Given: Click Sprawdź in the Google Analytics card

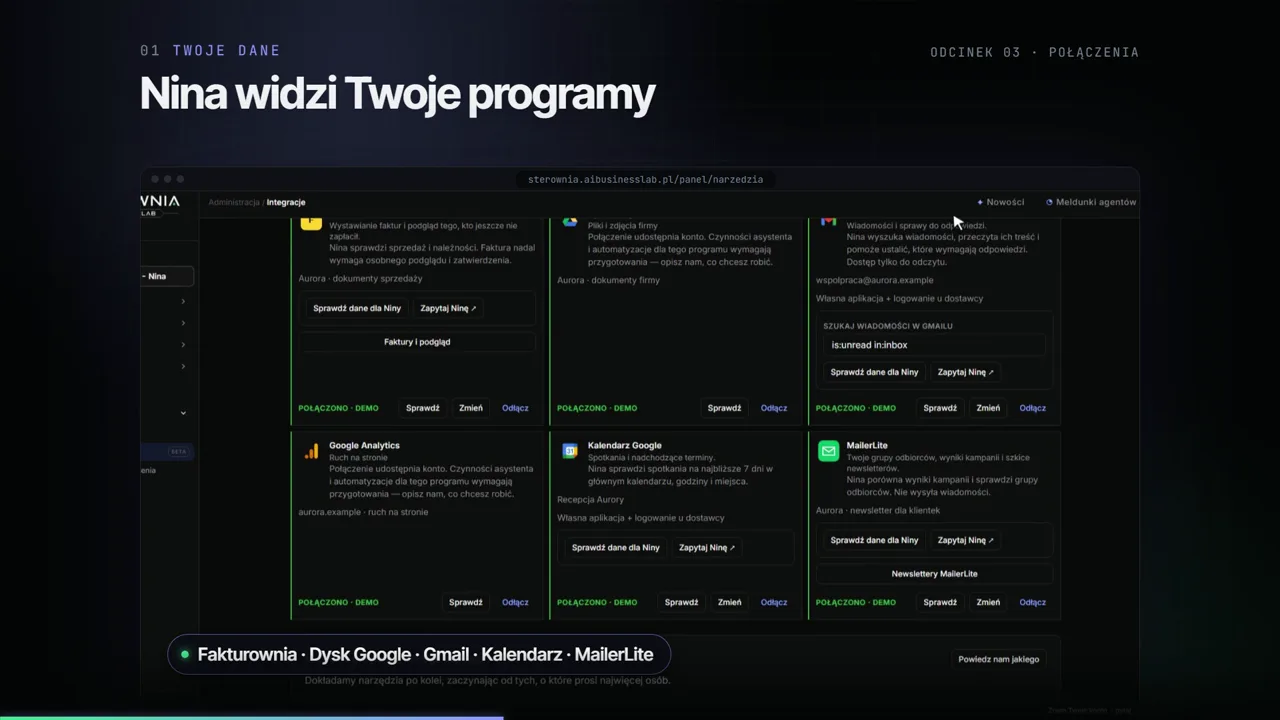Looking at the screenshot, I should tap(466, 602).
